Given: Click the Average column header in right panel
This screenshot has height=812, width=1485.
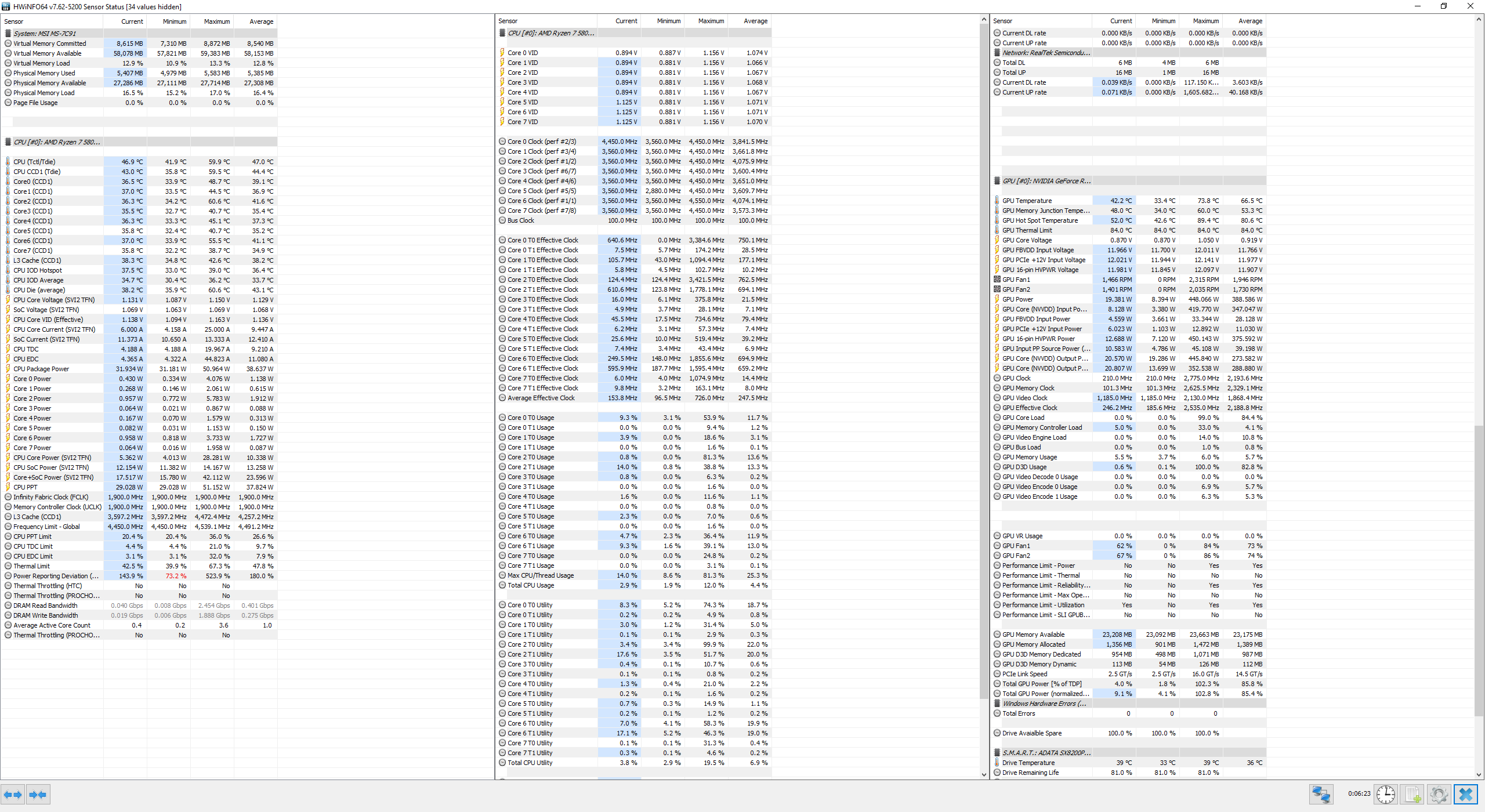Looking at the screenshot, I should tap(1250, 21).
